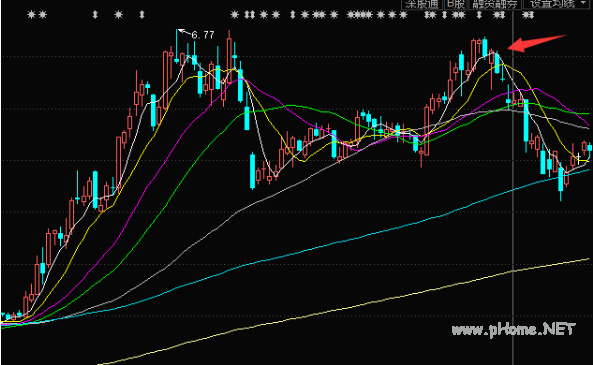Select the lowest cyan candle near right edge
The image size is (593, 365).
click(561, 182)
